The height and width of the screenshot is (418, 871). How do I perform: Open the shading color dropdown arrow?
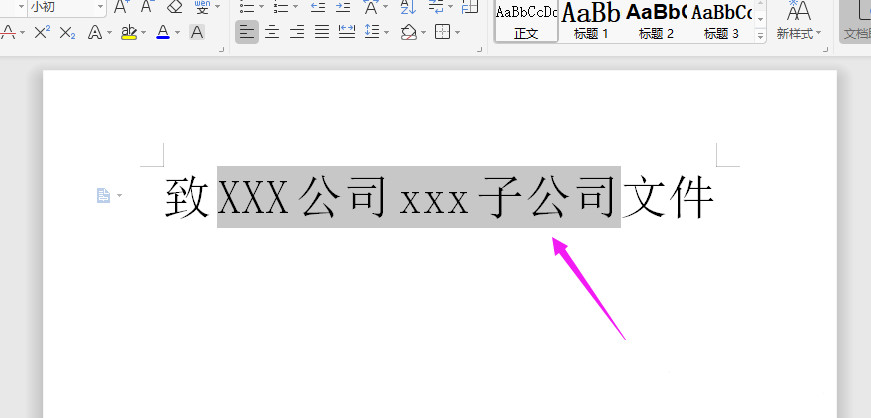coord(423,33)
